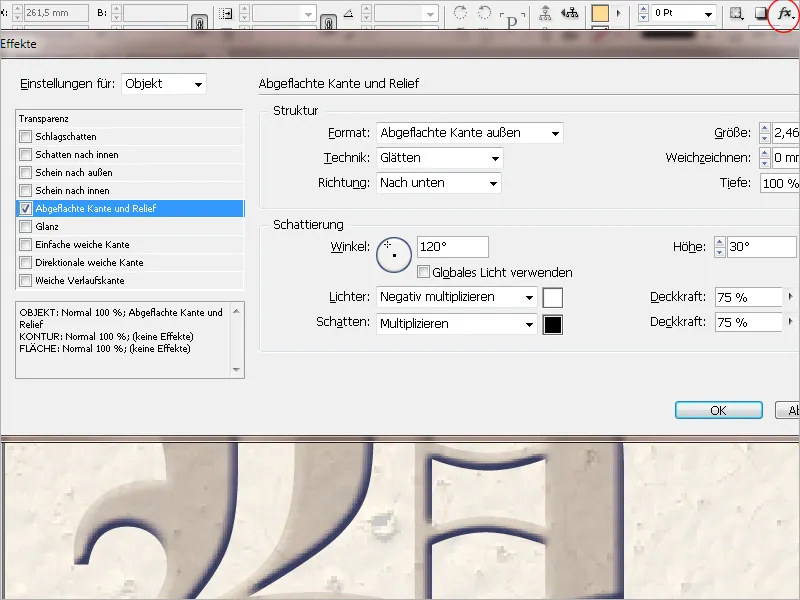800x600 pixels.
Task: Click the drop shadow icon in toolbar
Action: tap(760, 14)
